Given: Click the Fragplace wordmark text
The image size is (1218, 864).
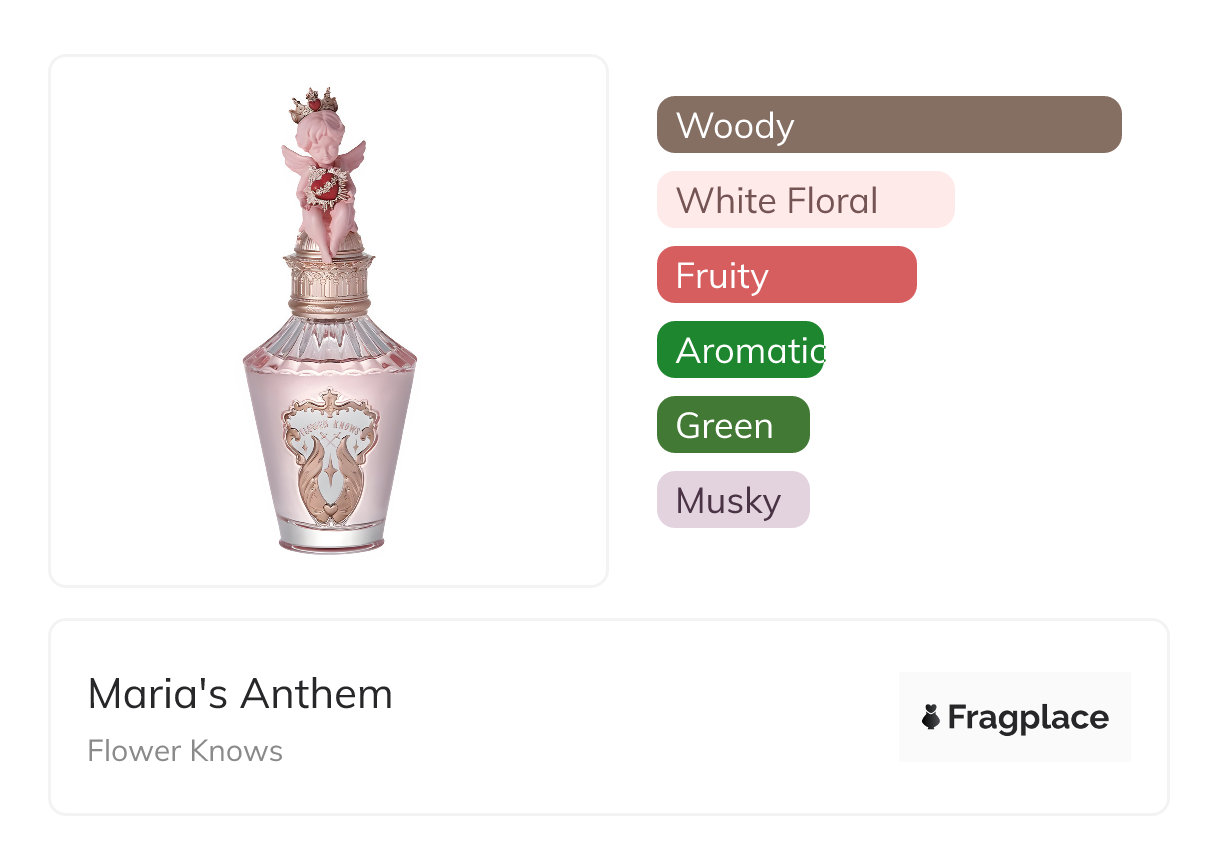Looking at the screenshot, I should click(x=1028, y=718).
